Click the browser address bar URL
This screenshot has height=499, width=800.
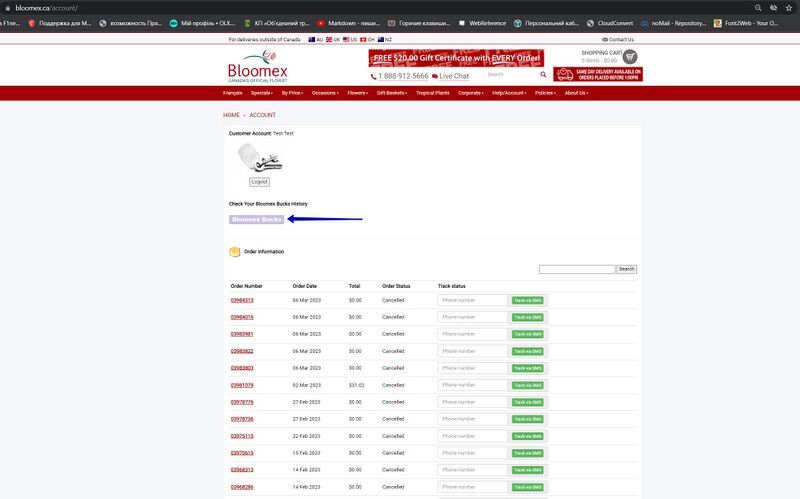coord(46,8)
